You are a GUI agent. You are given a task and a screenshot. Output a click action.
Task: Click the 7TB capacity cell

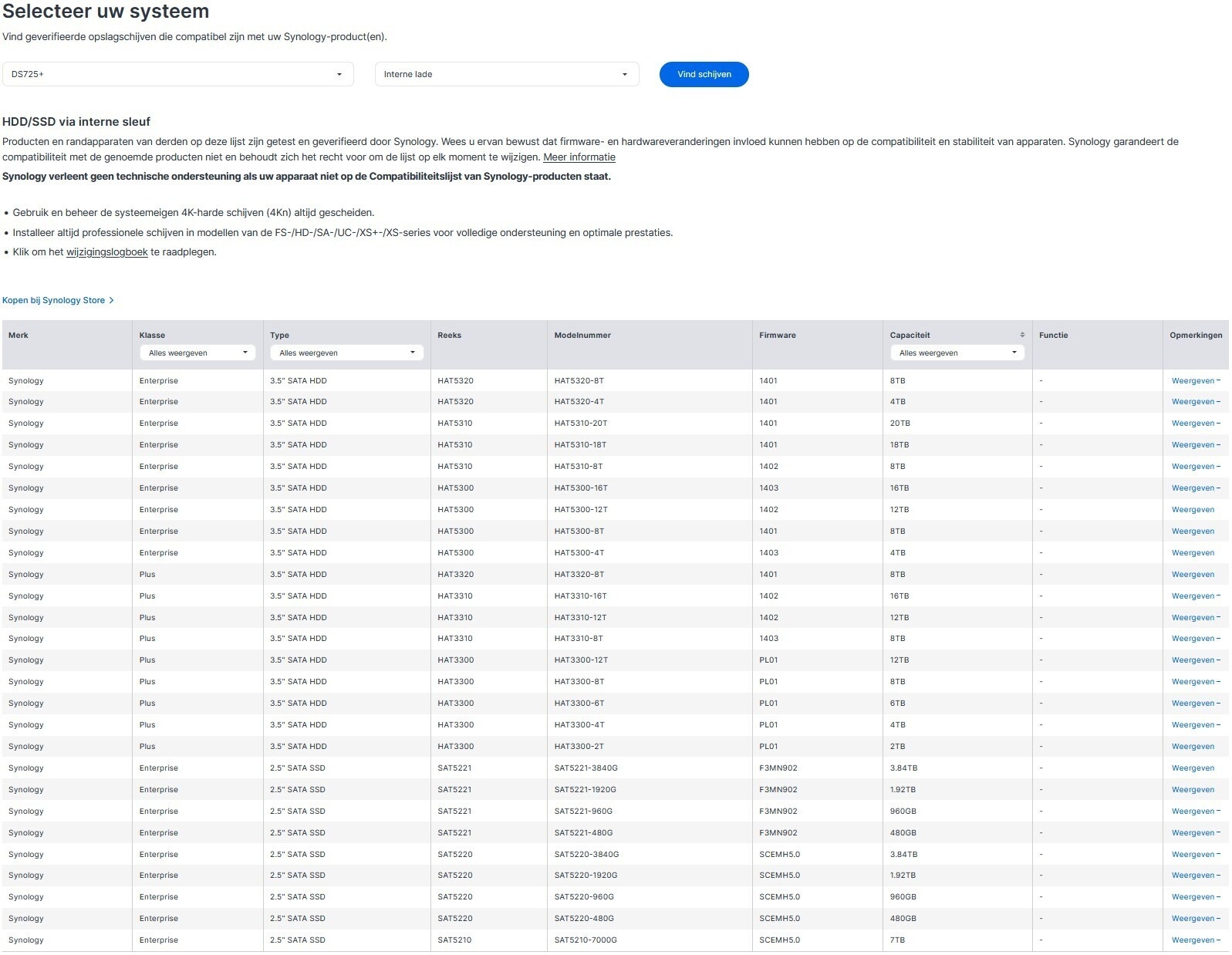897,940
